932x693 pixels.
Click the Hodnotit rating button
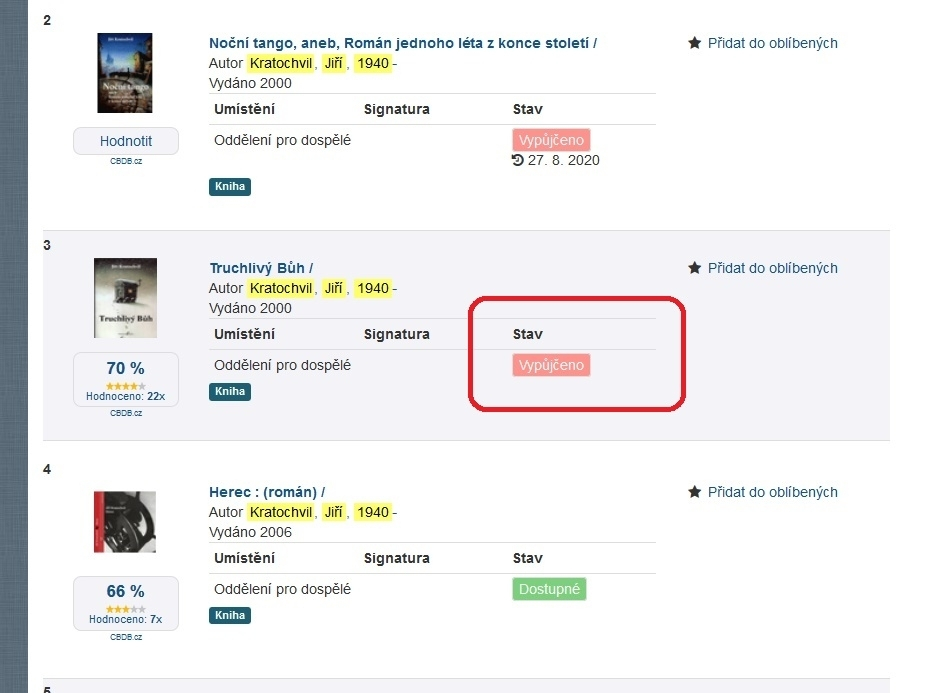[x=126, y=141]
